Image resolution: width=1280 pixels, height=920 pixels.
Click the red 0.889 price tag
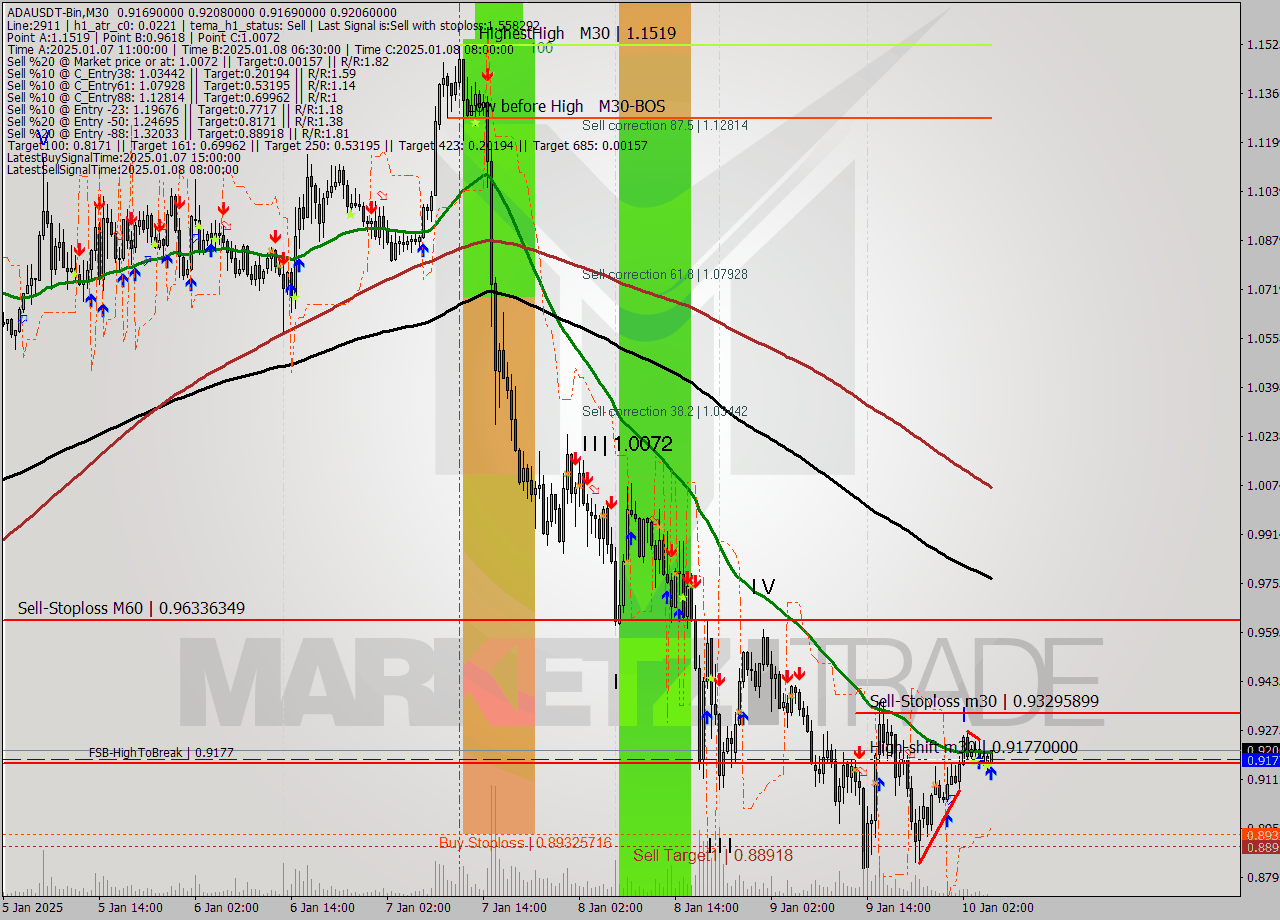coord(1260,847)
